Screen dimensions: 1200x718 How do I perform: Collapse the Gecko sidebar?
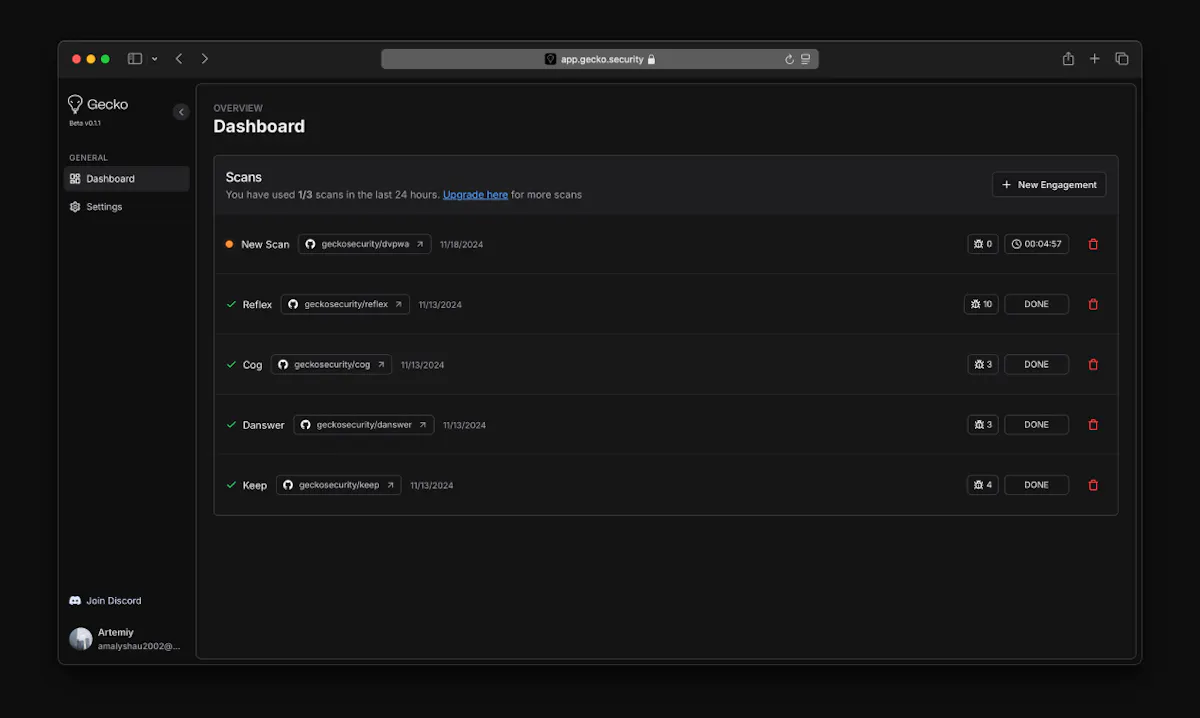[181, 112]
